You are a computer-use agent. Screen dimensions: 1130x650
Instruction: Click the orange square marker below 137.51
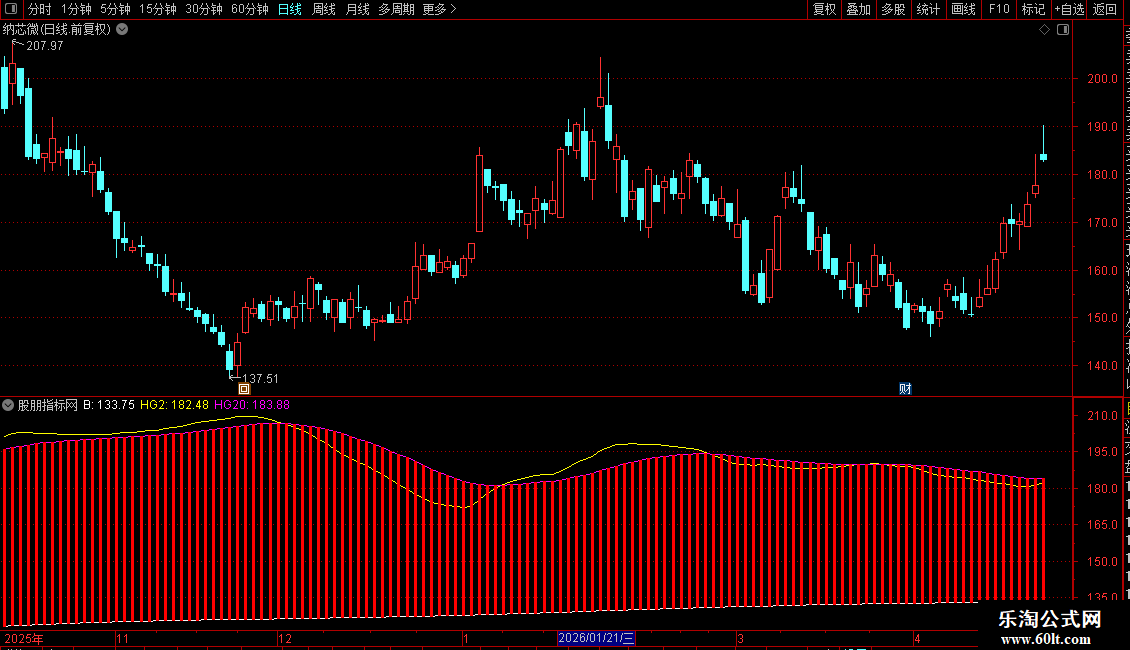244,389
